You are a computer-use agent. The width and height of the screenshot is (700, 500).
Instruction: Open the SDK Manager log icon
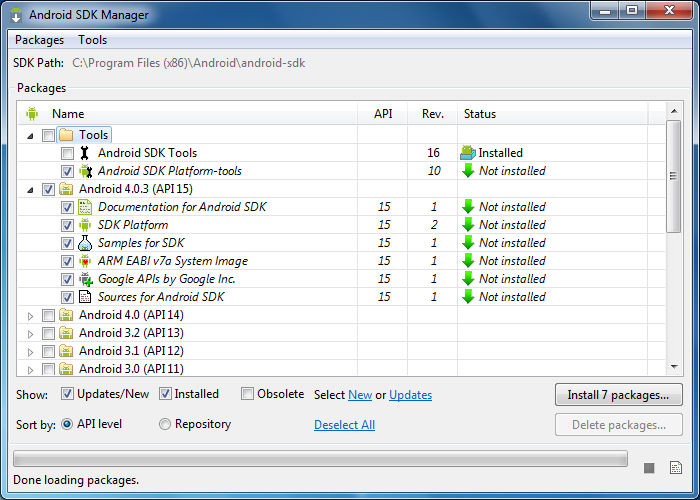(x=675, y=467)
